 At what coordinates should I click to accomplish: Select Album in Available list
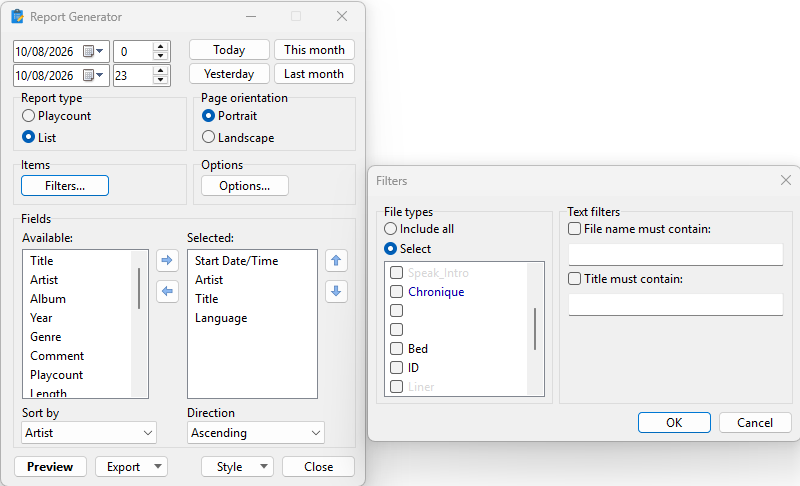(x=48, y=298)
